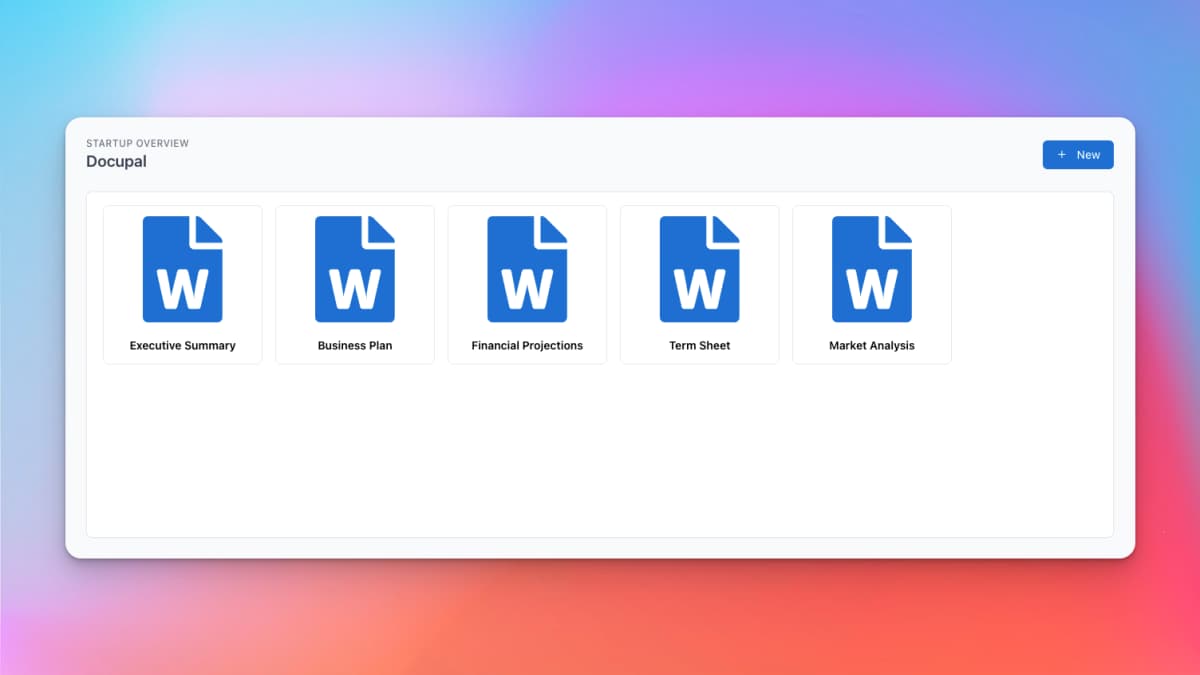This screenshot has height=675, width=1200.
Task: Click the Market Analysis document icon
Action: (871, 269)
